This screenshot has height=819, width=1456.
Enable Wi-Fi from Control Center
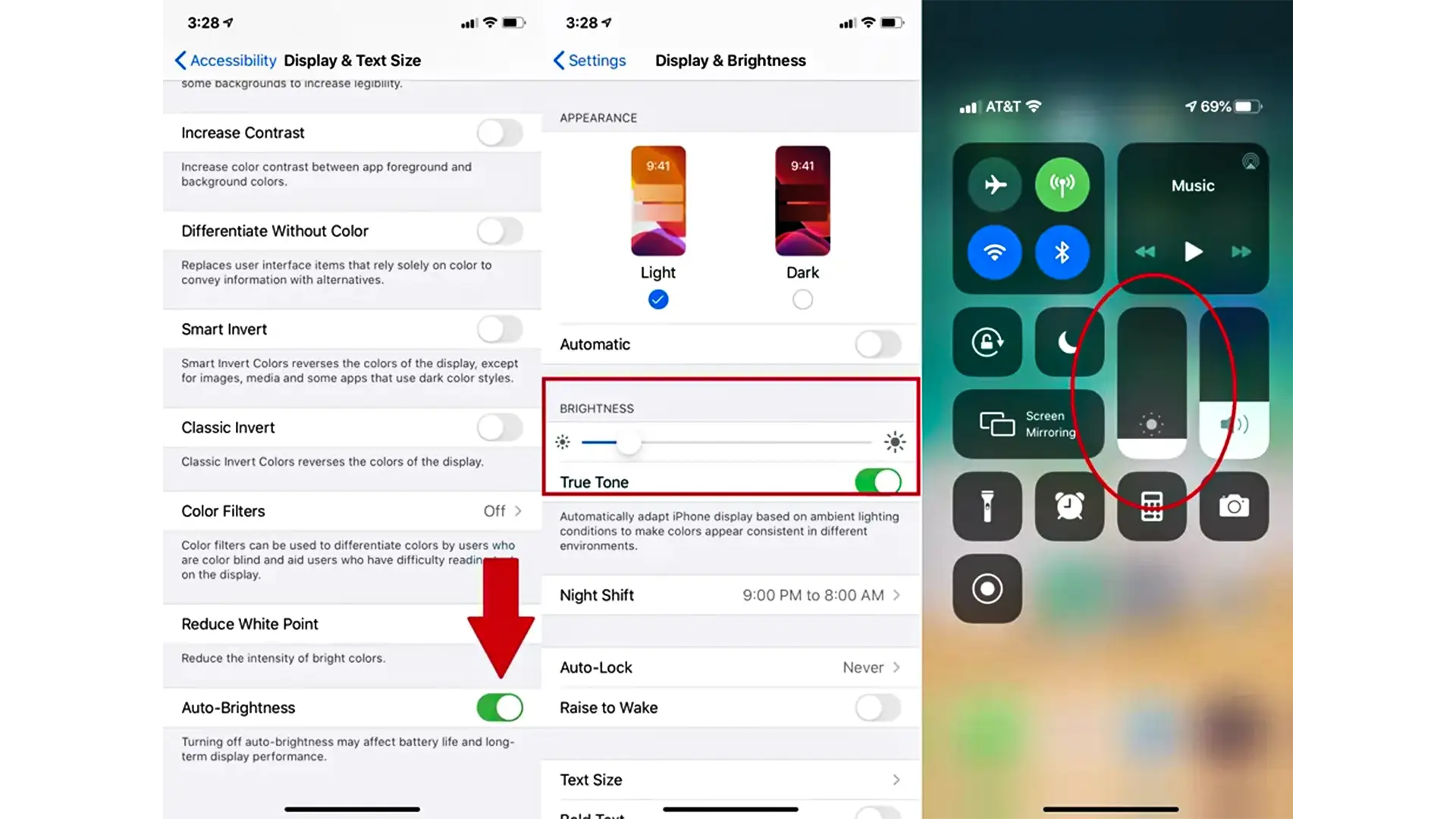[994, 252]
